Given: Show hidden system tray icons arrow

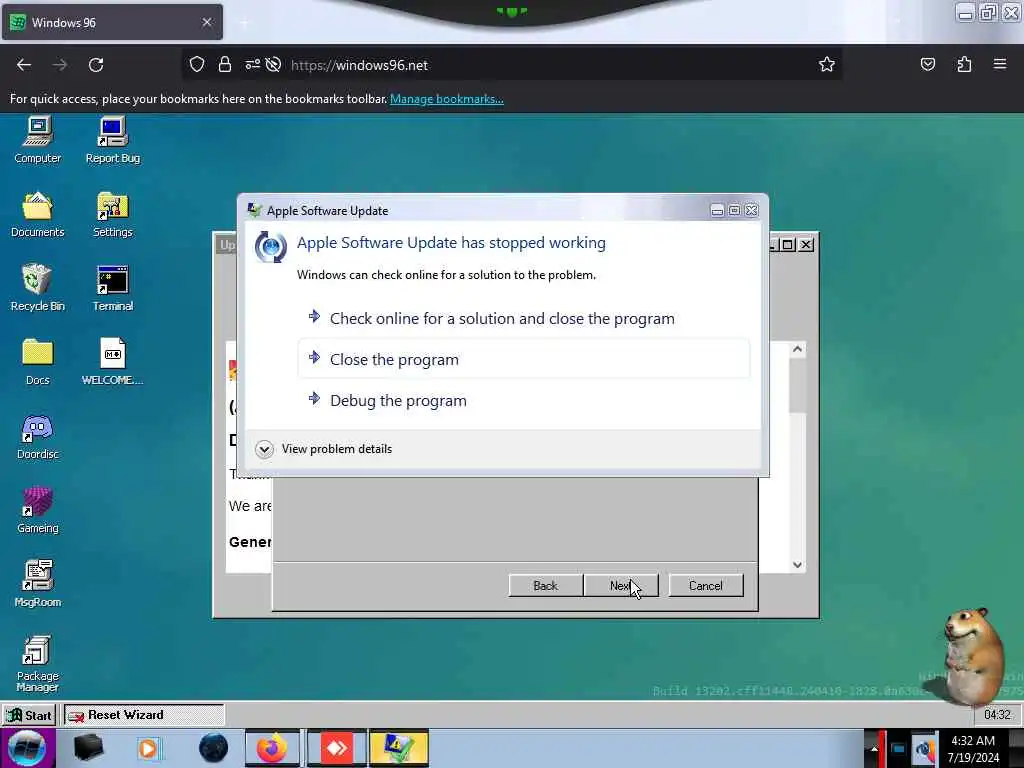Looking at the screenshot, I should point(874,748).
